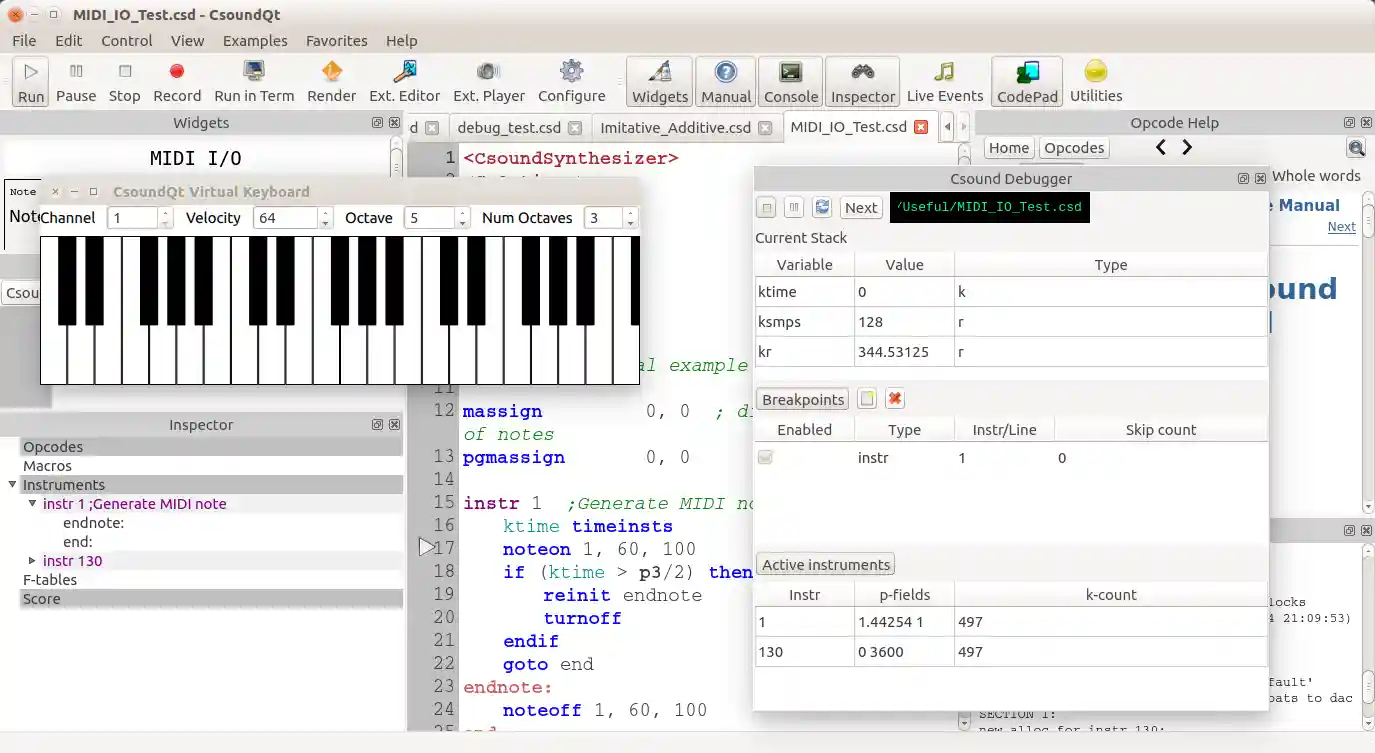Go to Opcode Help Home page
Viewport: 1375px width, 753px height.
(1008, 147)
